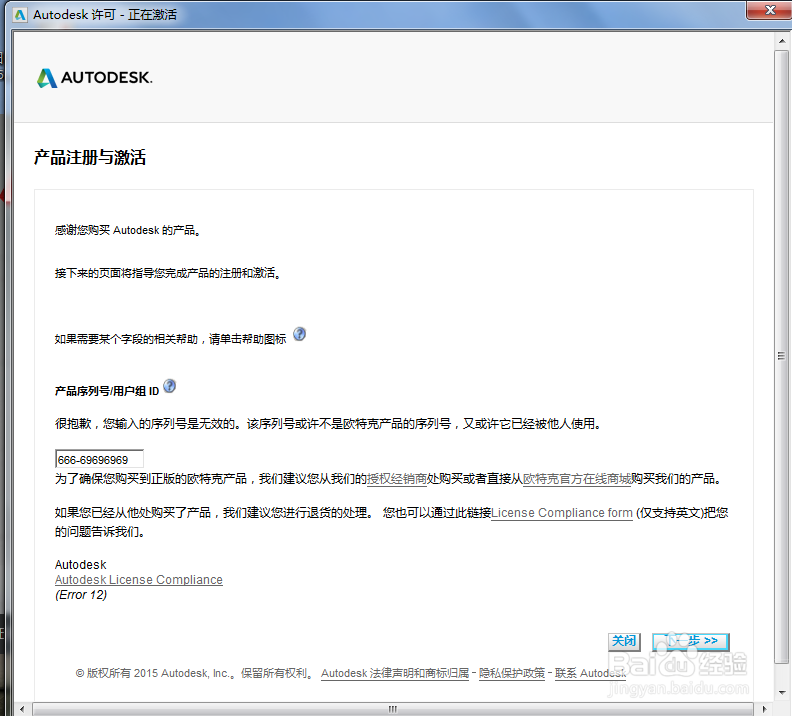Click the horizontal scrollbar right arrow

pyautogui.click(x=764, y=709)
